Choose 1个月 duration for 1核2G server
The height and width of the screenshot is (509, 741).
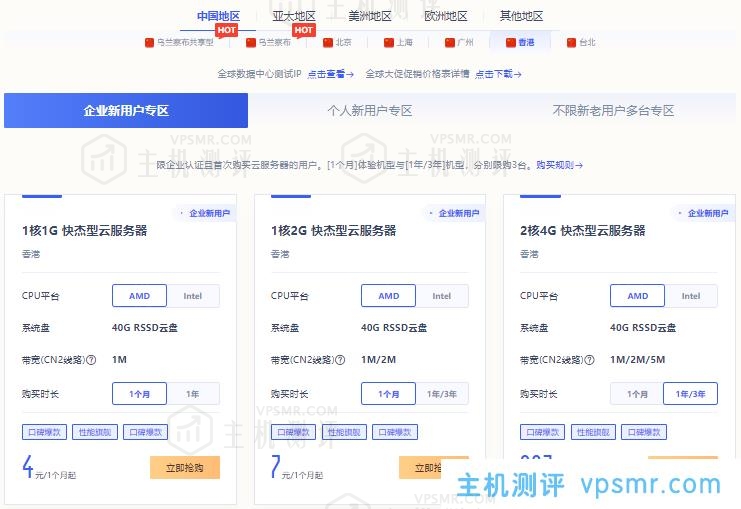(388, 394)
